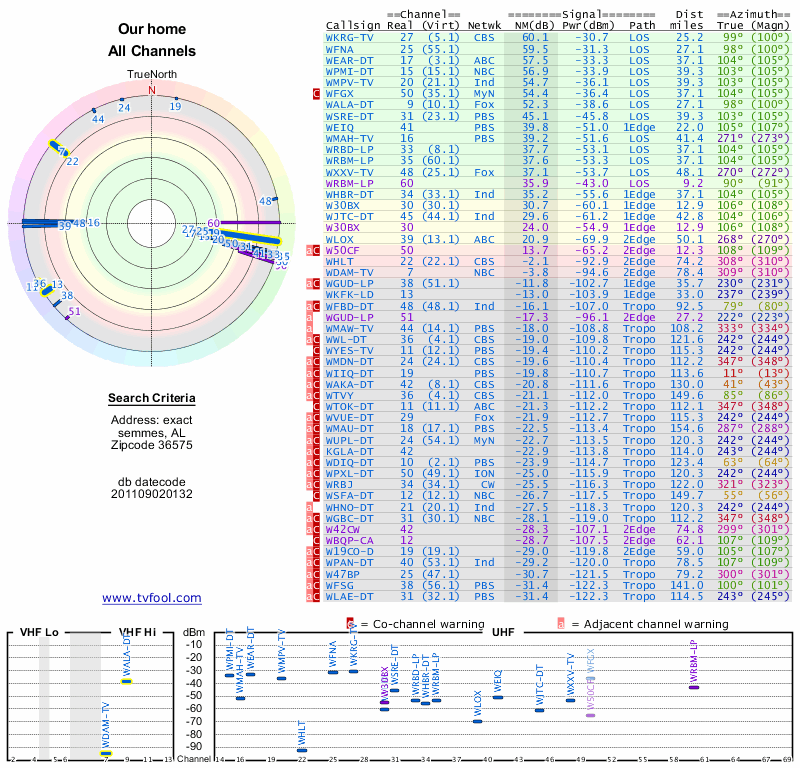Click the TrueNorth label above the radar
The height and width of the screenshot is (768, 800).
point(152,75)
